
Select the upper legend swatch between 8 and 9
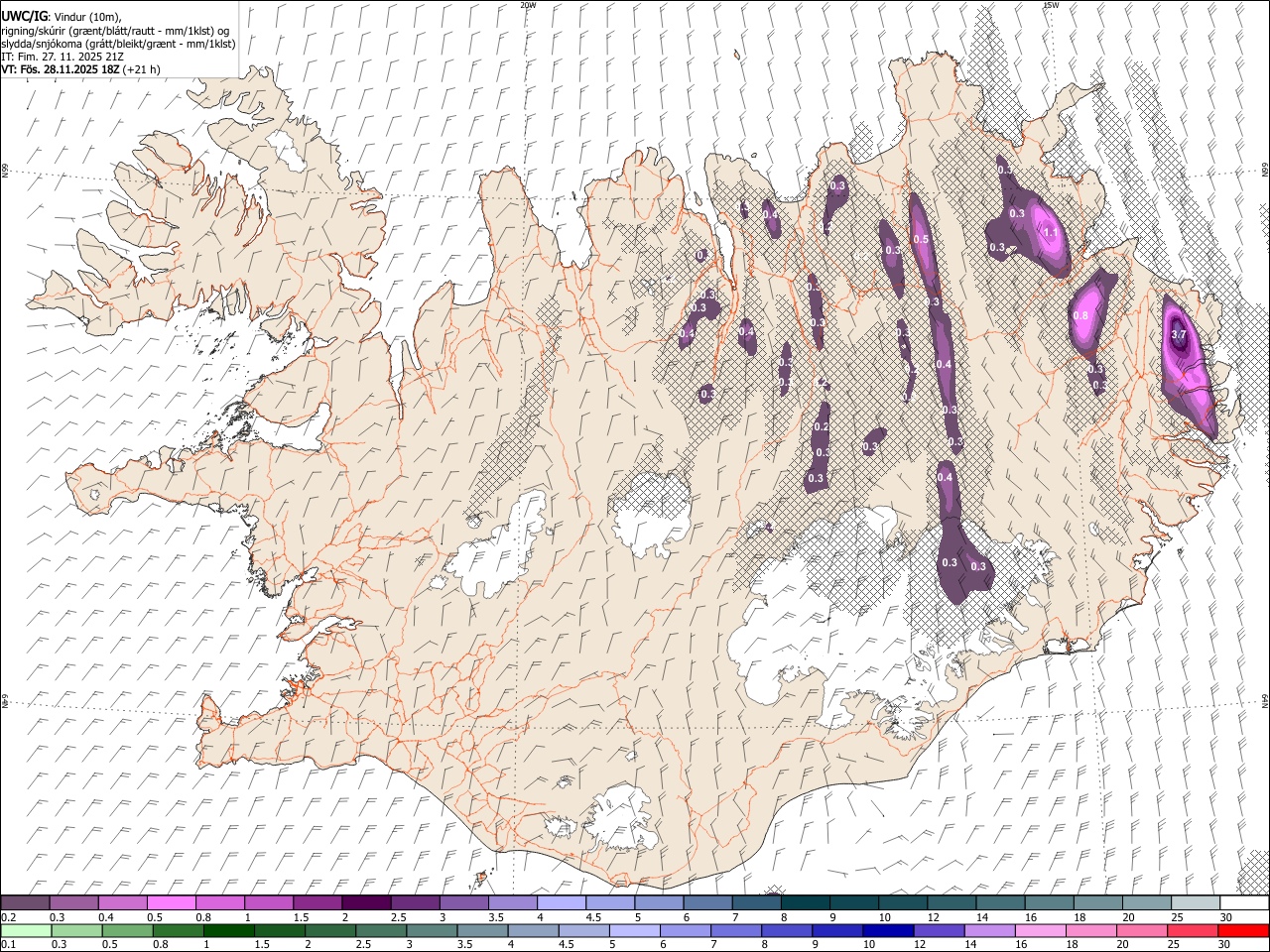click(805, 902)
